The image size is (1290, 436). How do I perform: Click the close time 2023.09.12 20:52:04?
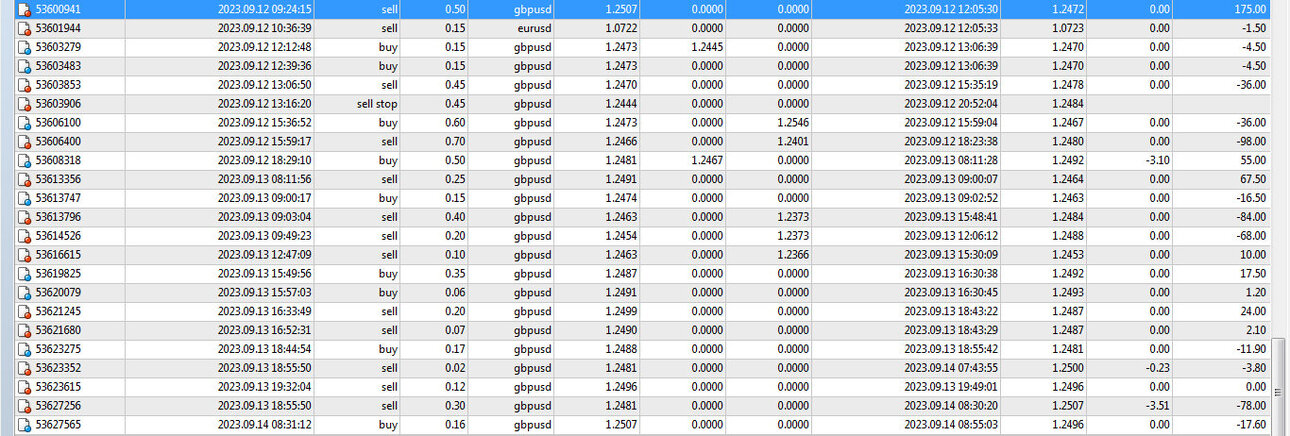(951, 104)
